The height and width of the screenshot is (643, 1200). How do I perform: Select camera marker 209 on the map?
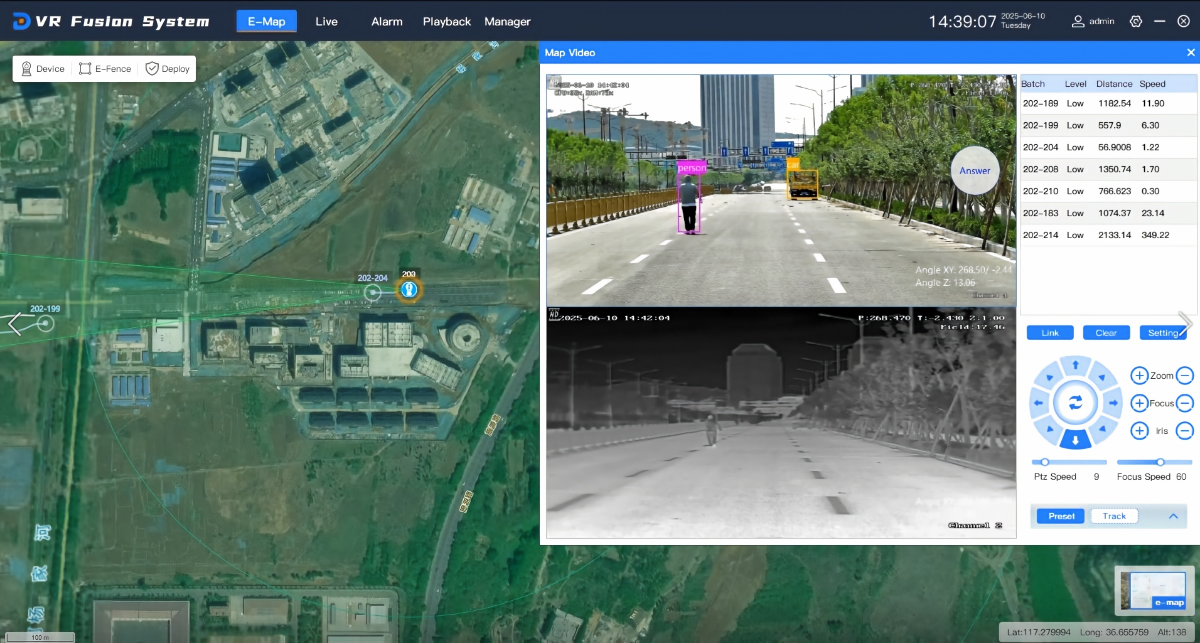[x=408, y=290]
